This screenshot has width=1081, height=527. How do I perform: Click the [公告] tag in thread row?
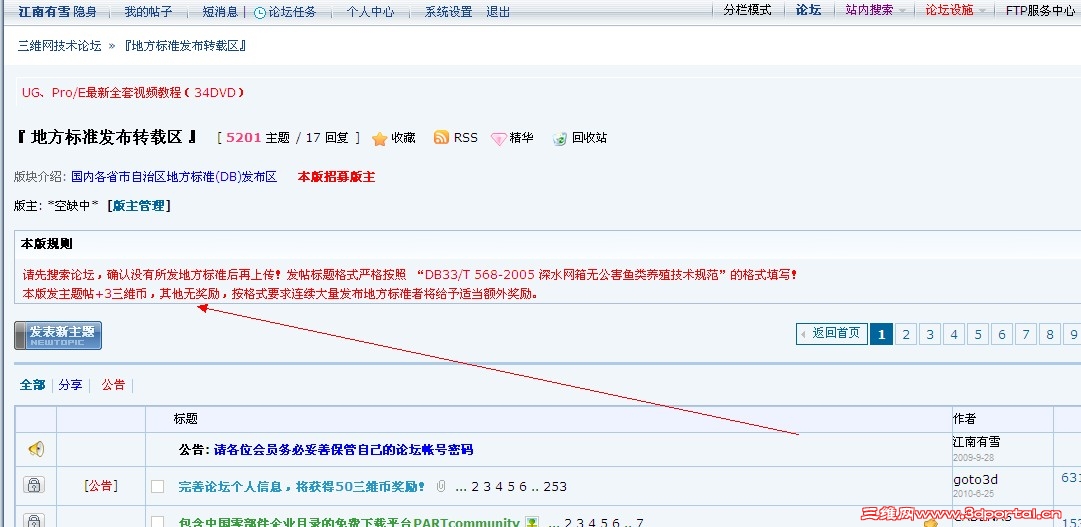coord(101,486)
